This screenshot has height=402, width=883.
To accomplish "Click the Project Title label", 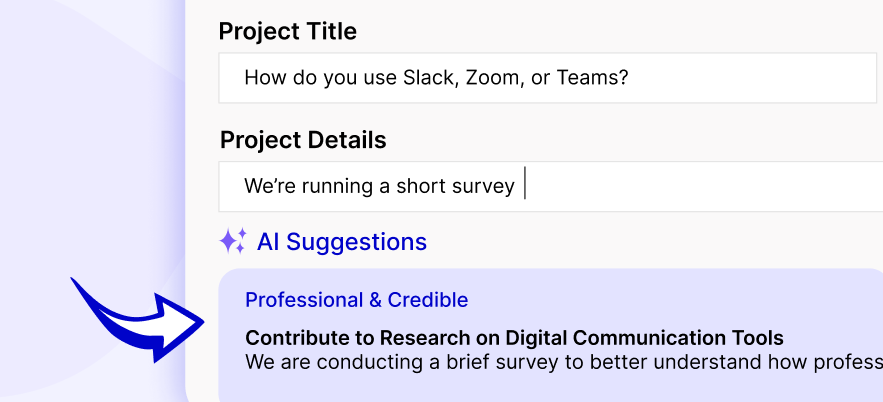I will tap(288, 32).
